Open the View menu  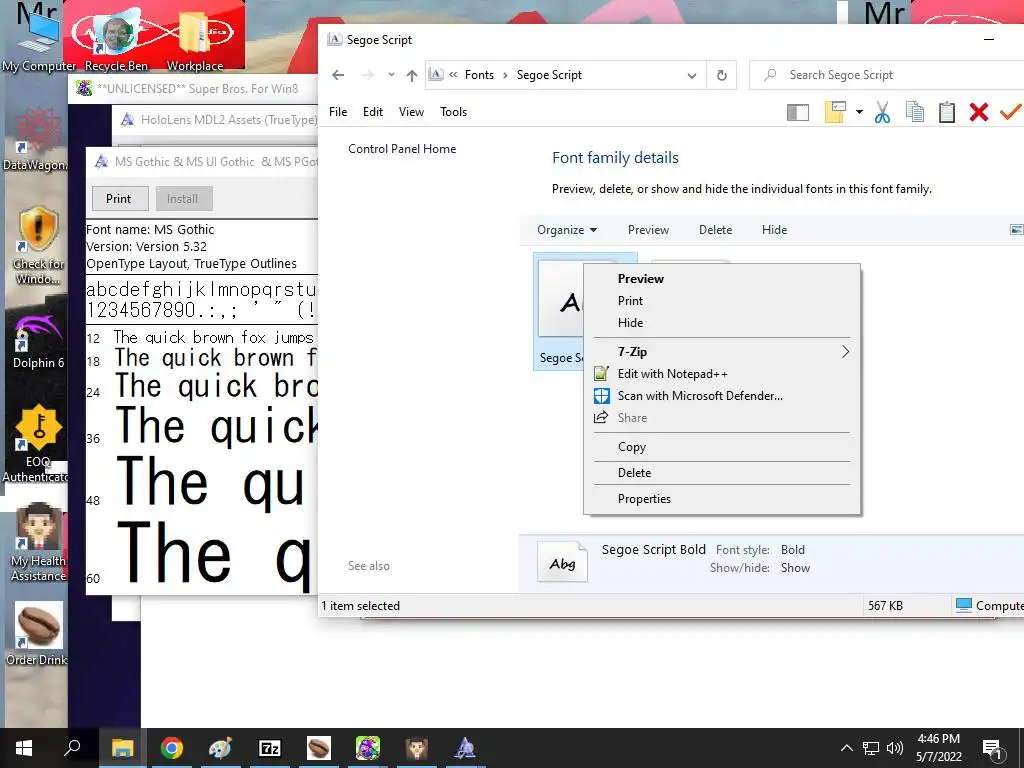point(411,112)
